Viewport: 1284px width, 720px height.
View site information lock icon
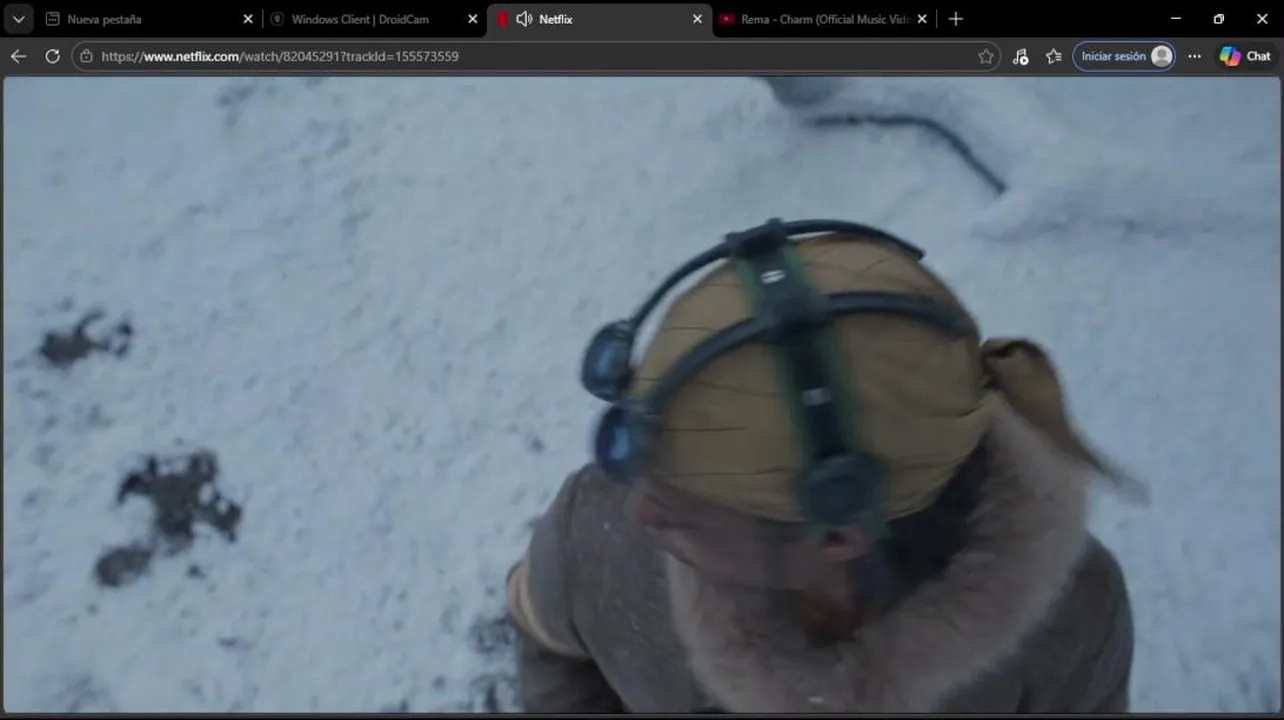(86, 56)
